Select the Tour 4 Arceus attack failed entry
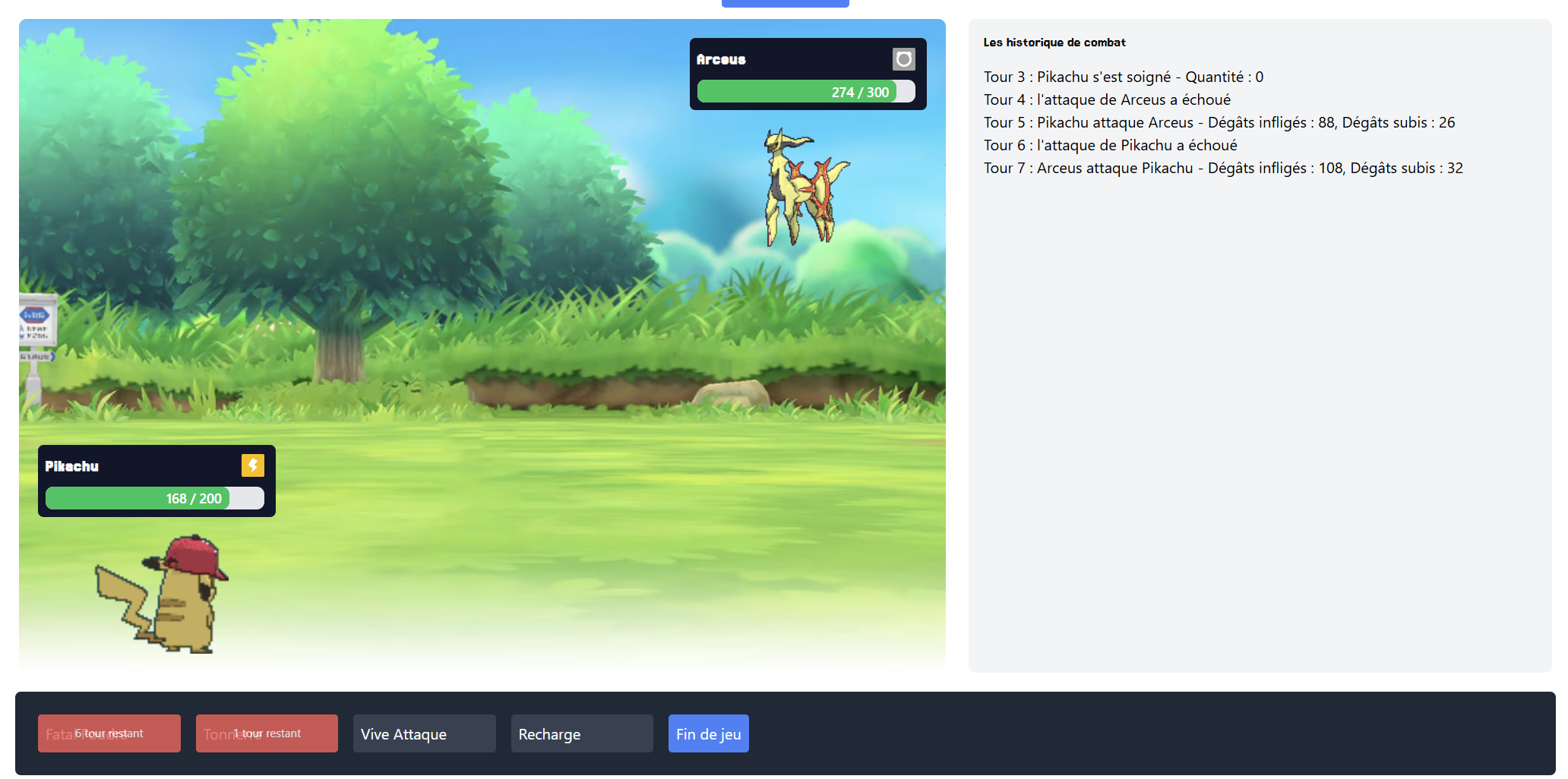The height and width of the screenshot is (779, 1568). tap(1107, 99)
